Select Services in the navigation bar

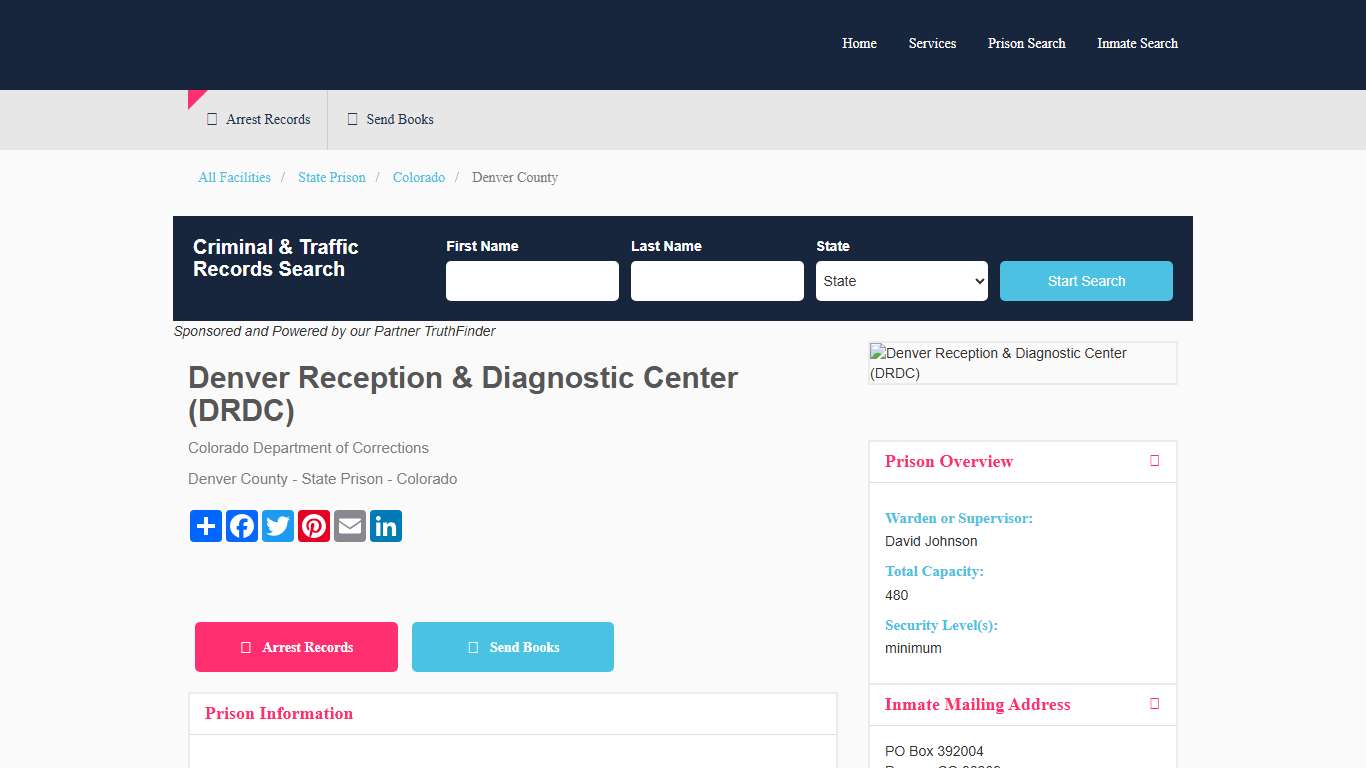coord(932,43)
